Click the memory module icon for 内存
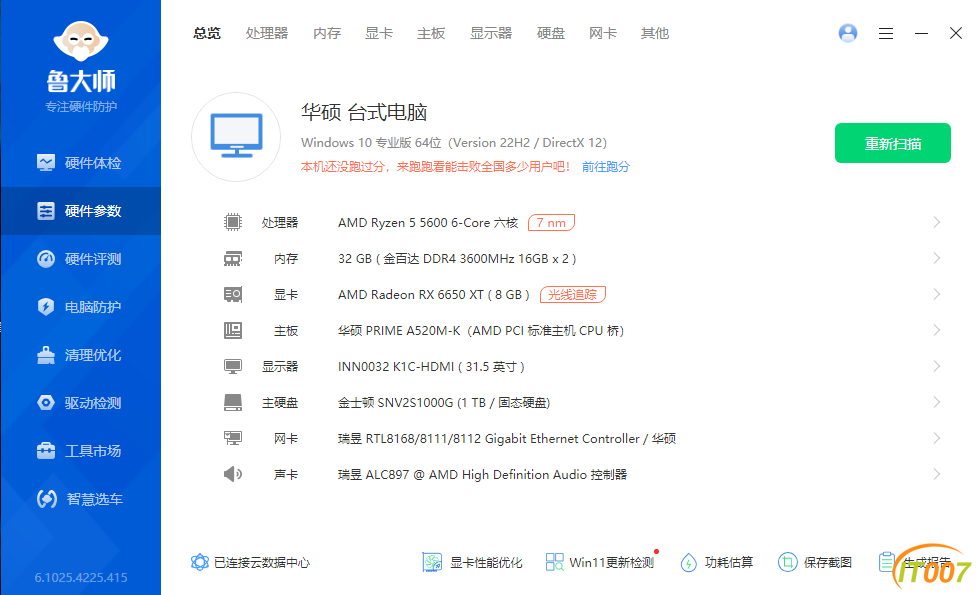The width and height of the screenshot is (977, 595). coord(233,259)
